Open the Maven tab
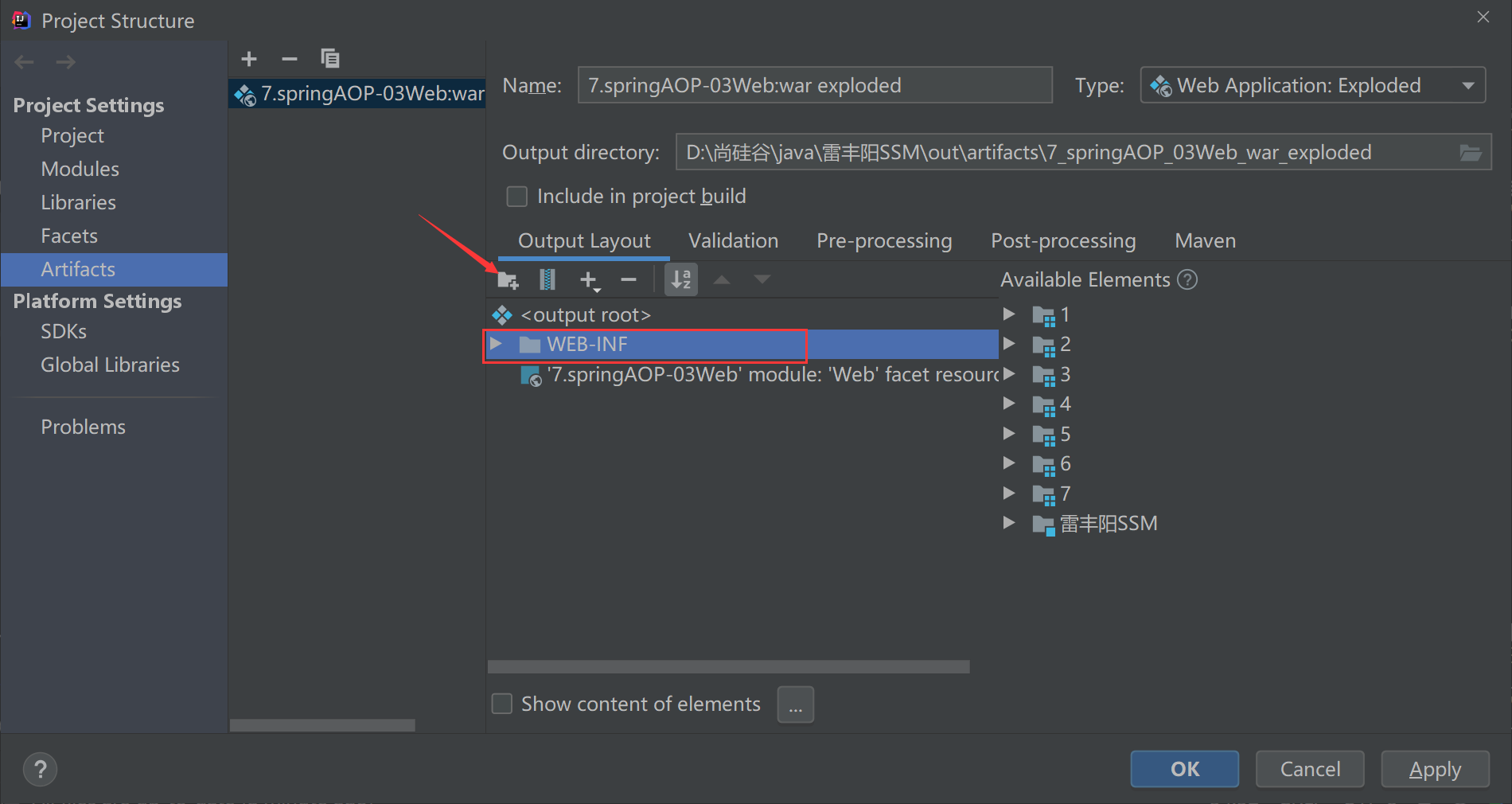 (1204, 240)
